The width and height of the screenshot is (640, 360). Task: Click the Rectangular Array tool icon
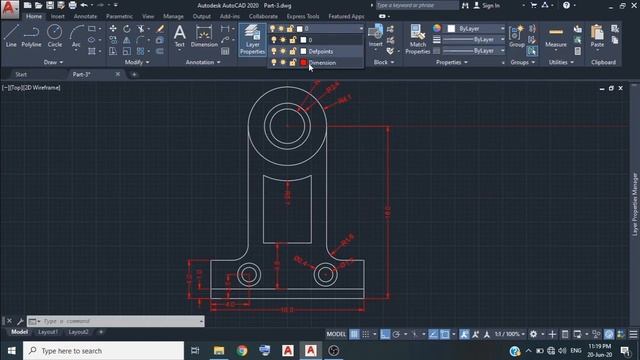(x=141, y=51)
